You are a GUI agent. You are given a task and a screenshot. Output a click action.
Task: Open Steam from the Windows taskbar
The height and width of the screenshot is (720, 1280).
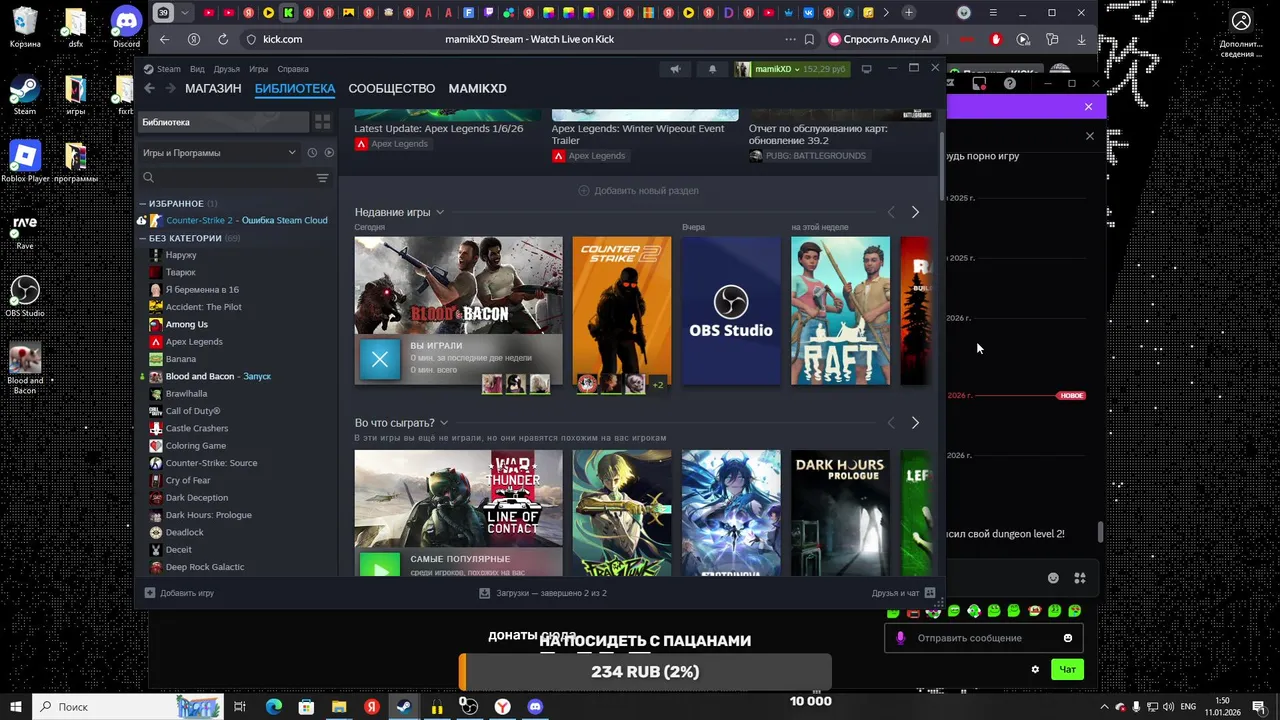pos(404,706)
